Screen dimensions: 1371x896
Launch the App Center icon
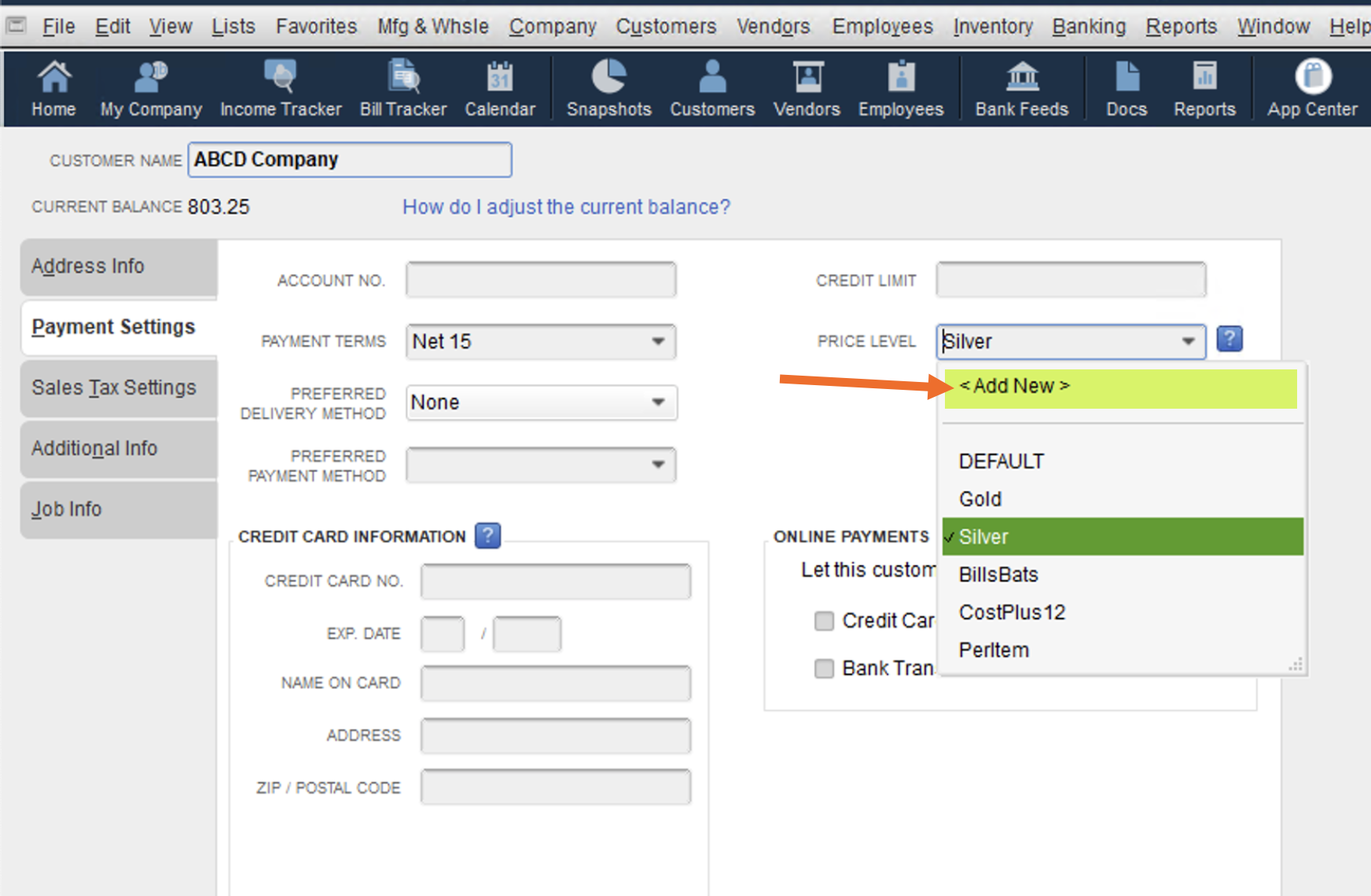tap(1312, 88)
